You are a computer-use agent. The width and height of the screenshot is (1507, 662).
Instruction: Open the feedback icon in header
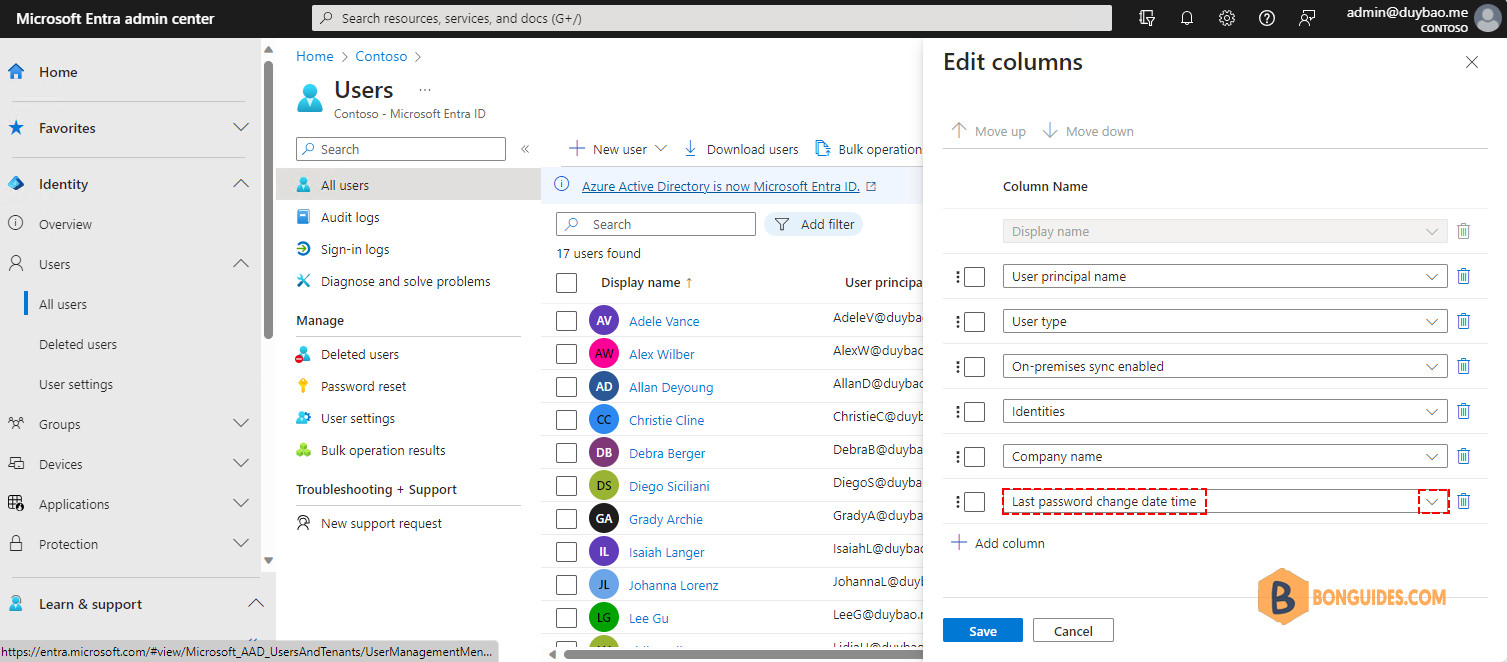[1307, 18]
